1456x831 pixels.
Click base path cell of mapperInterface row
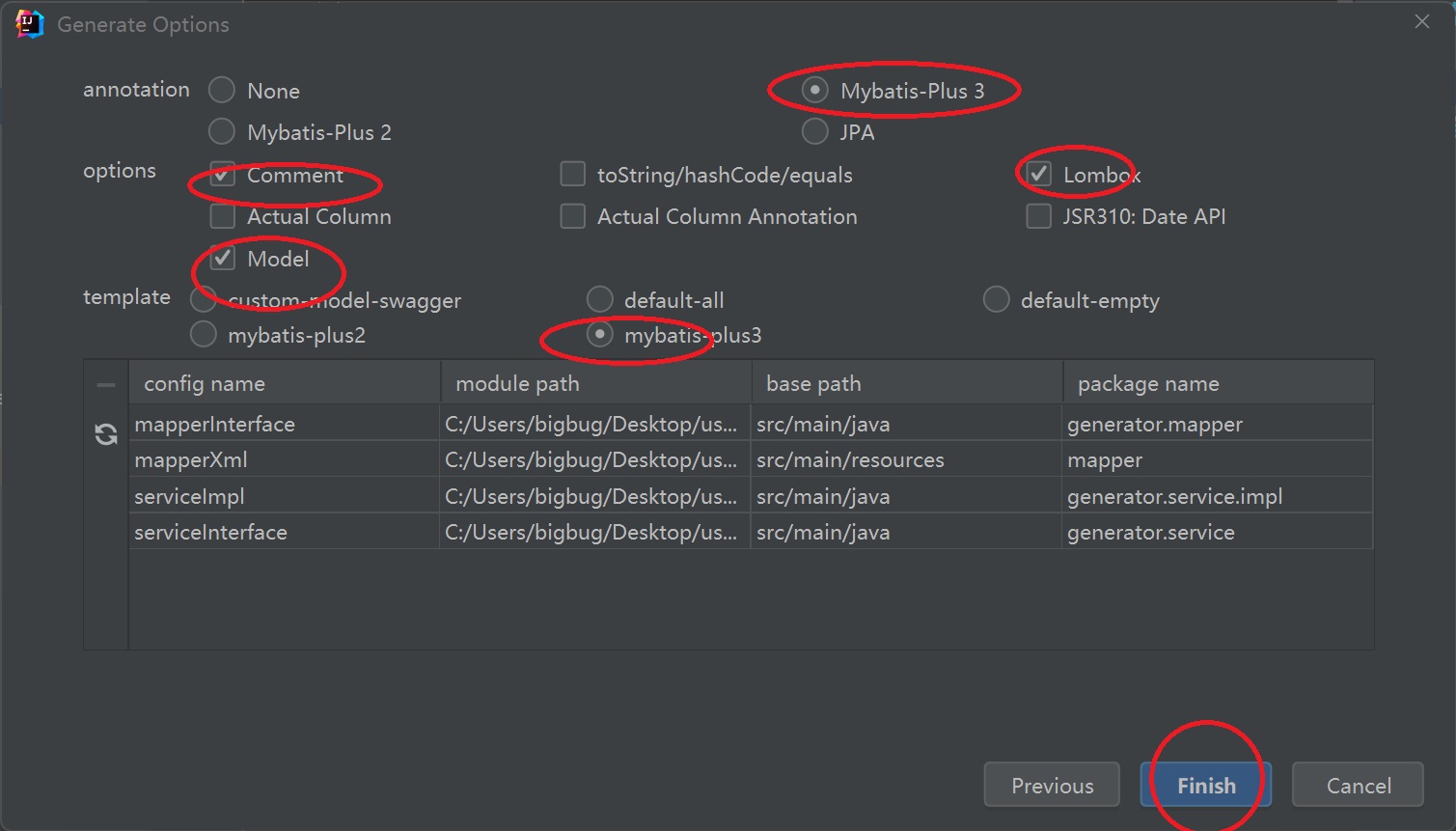[906, 424]
